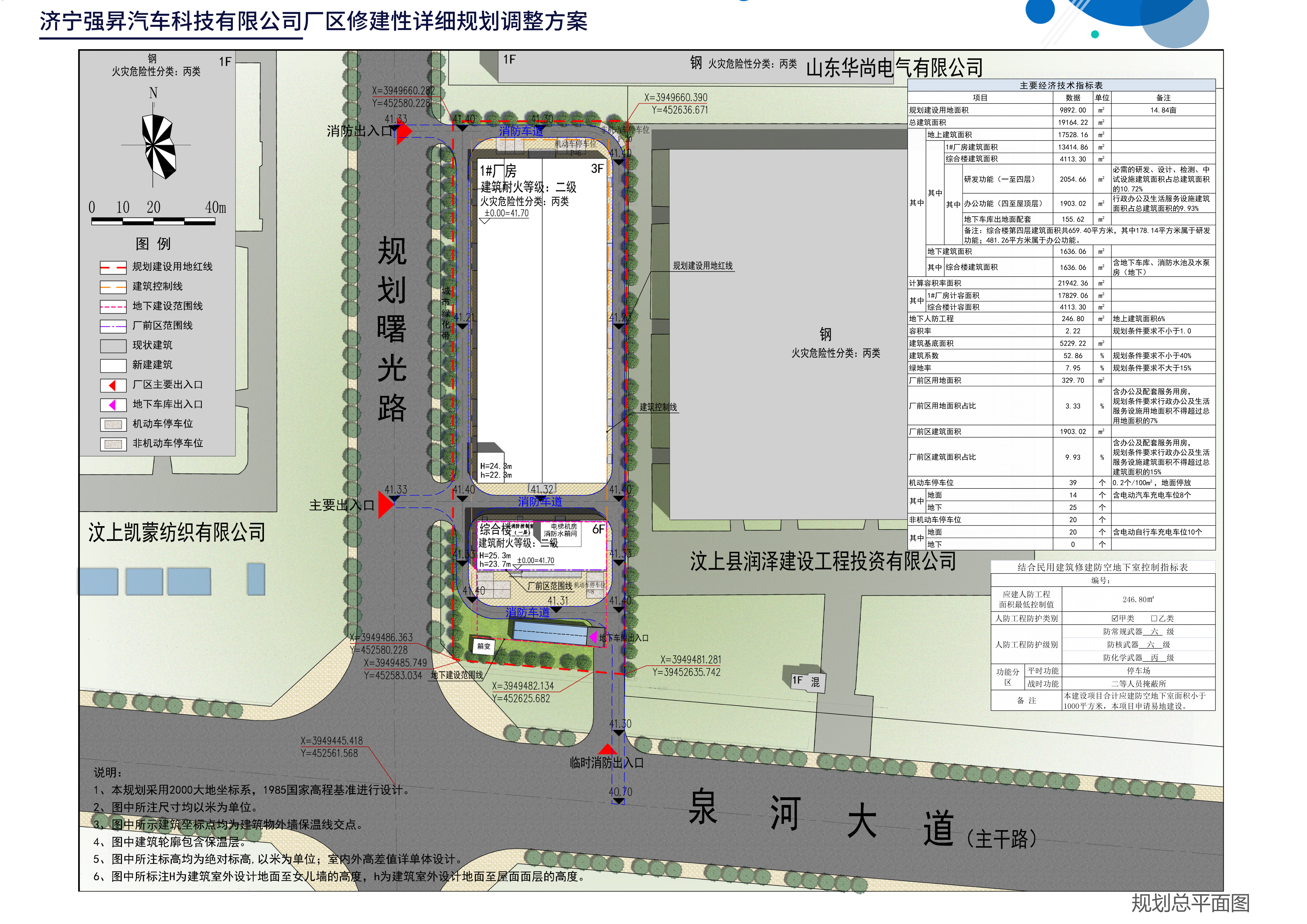Click the 新建建筑 white legend box

click(x=113, y=365)
